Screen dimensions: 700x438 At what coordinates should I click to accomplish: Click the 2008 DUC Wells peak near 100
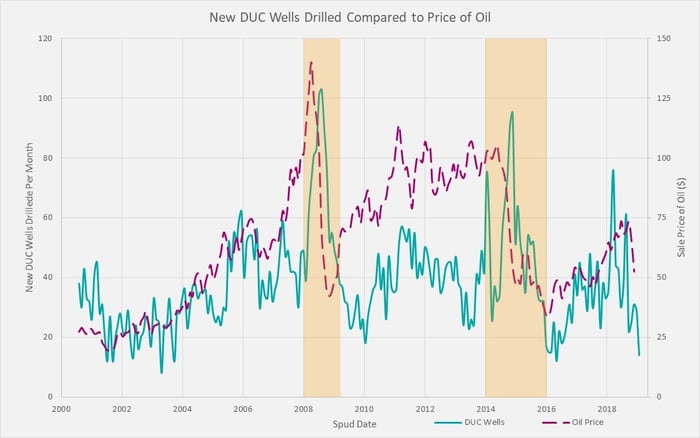pyautogui.click(x=321, y=89)
